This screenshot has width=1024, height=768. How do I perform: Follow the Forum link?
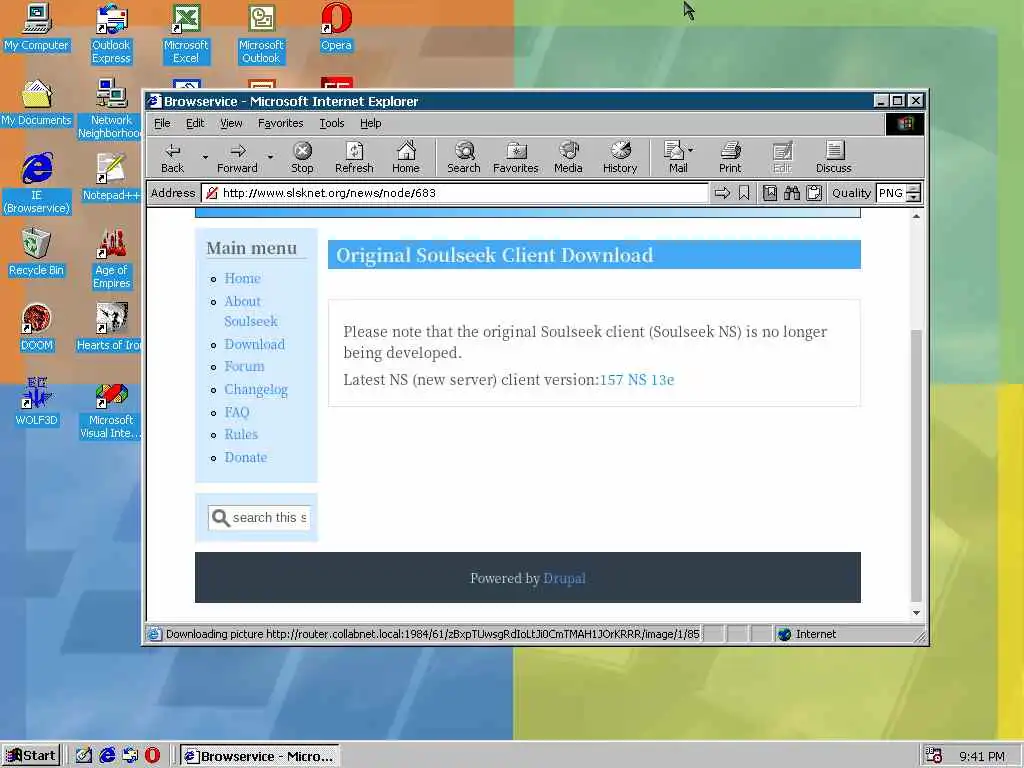pos(244,366)
